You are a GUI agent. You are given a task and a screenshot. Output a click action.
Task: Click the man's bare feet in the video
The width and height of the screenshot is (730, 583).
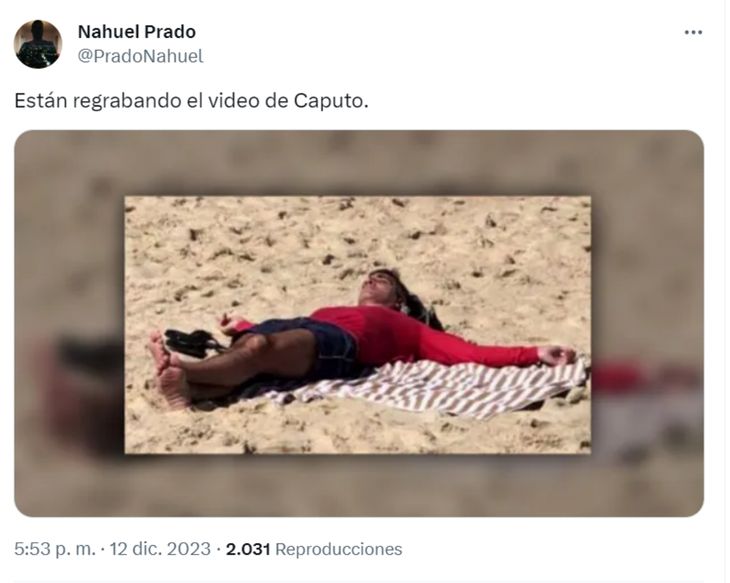click(x=169, y=370)
